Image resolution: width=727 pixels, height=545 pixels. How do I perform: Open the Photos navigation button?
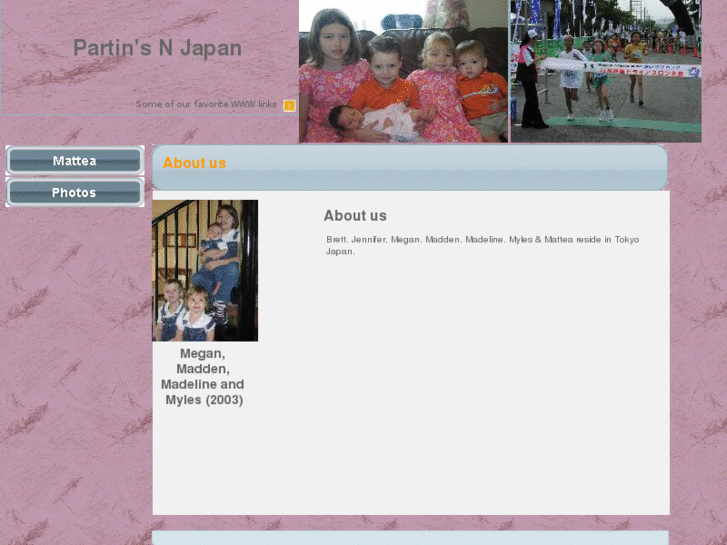tap(75, 192)
